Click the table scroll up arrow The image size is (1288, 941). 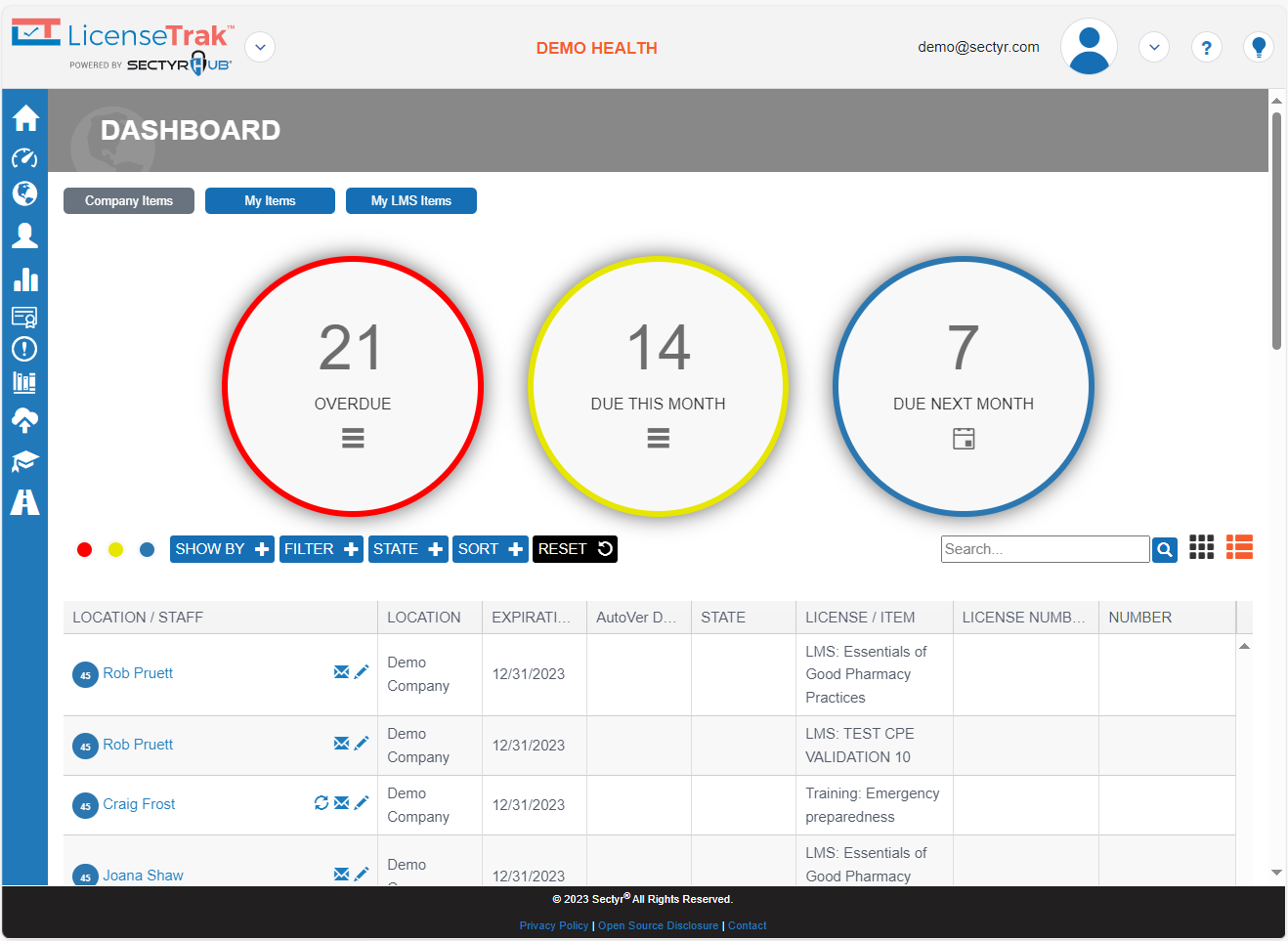pyautogui.click(x=1244, y=646)
